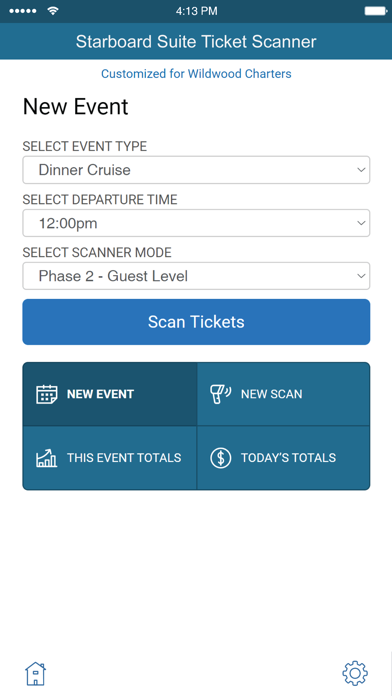The width and height of the screenshot is (392, 696).
Task: Click Customized for Wildwood Charters link
Action: (196, 73)
